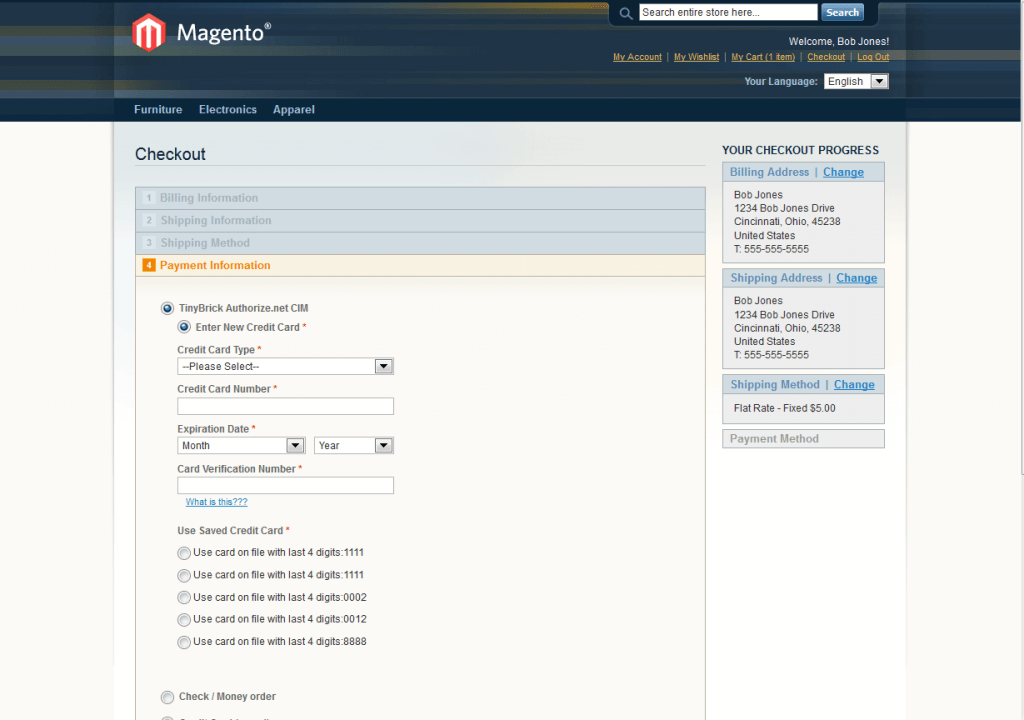The image size is (1024, 720).
Task: Open the Your Language dropdown
Action: pyautogui.click(x=856, y=82)
